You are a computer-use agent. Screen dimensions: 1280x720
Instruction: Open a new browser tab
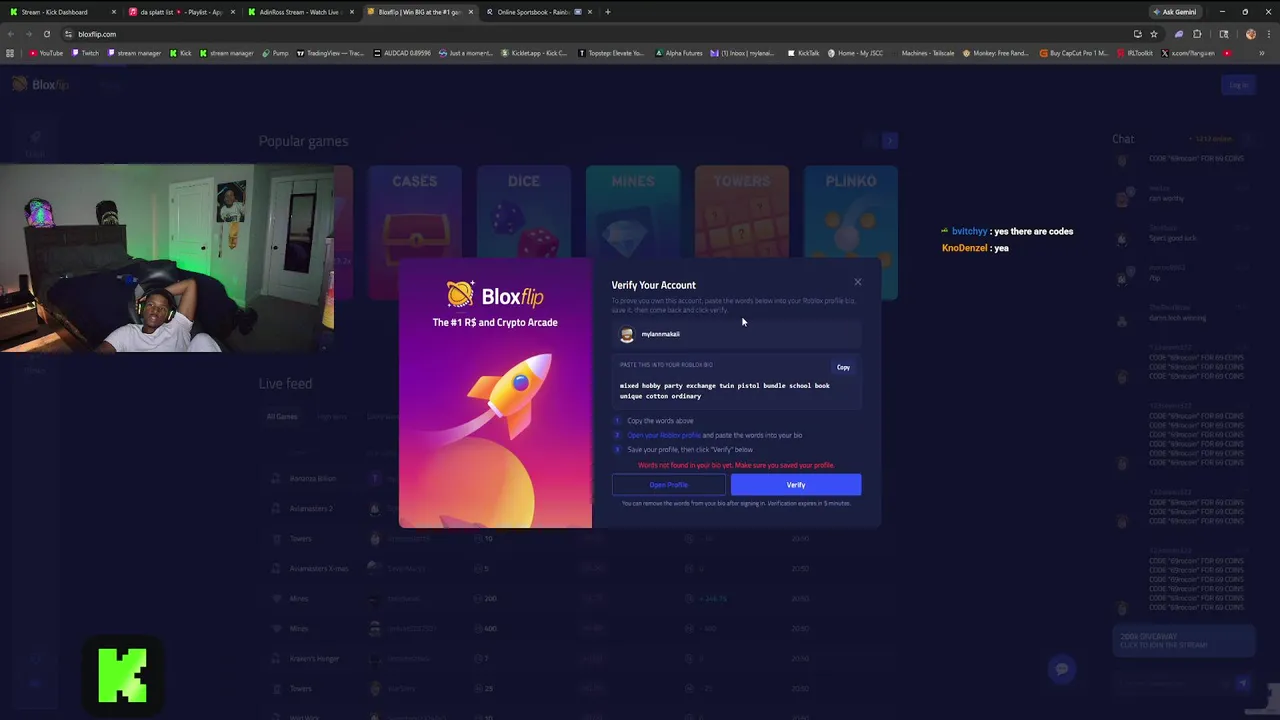tap(607, 12)
